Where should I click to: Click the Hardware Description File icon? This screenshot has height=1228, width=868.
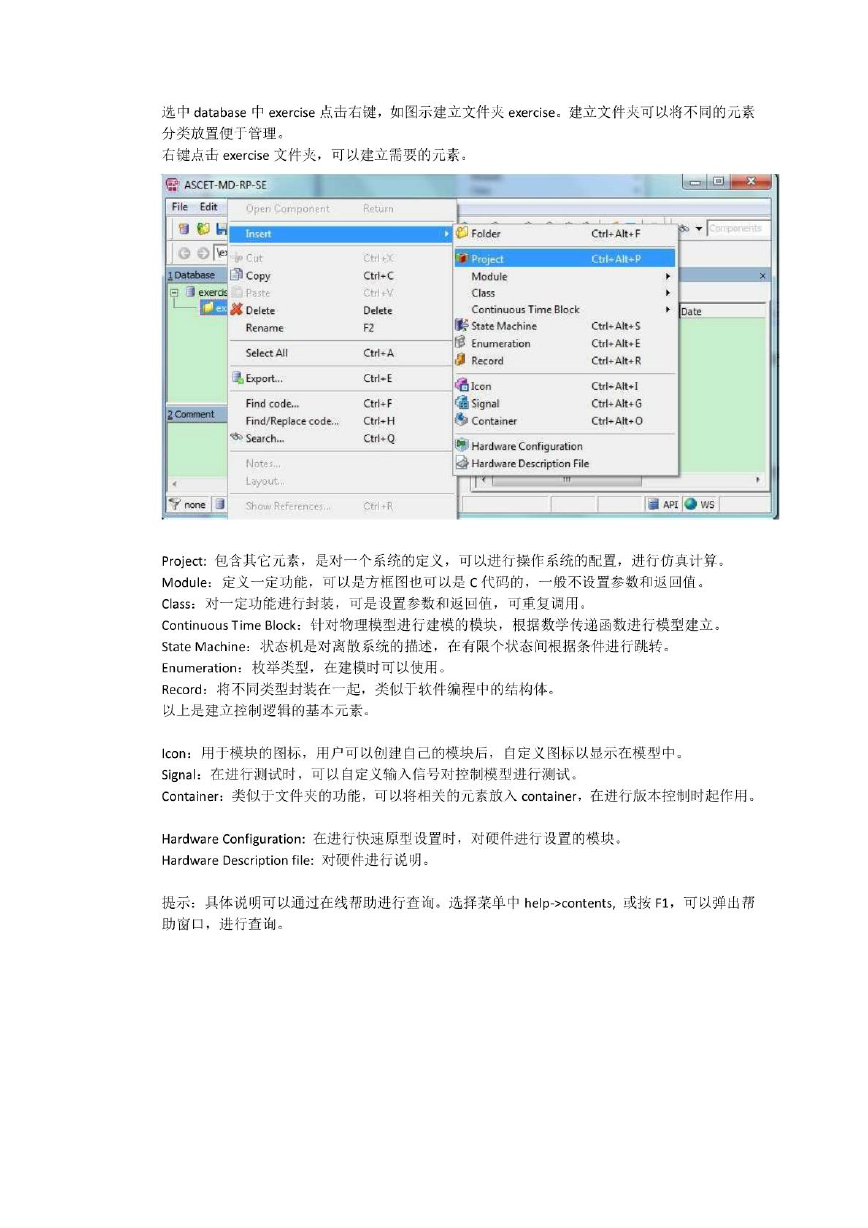pos(462,463)
